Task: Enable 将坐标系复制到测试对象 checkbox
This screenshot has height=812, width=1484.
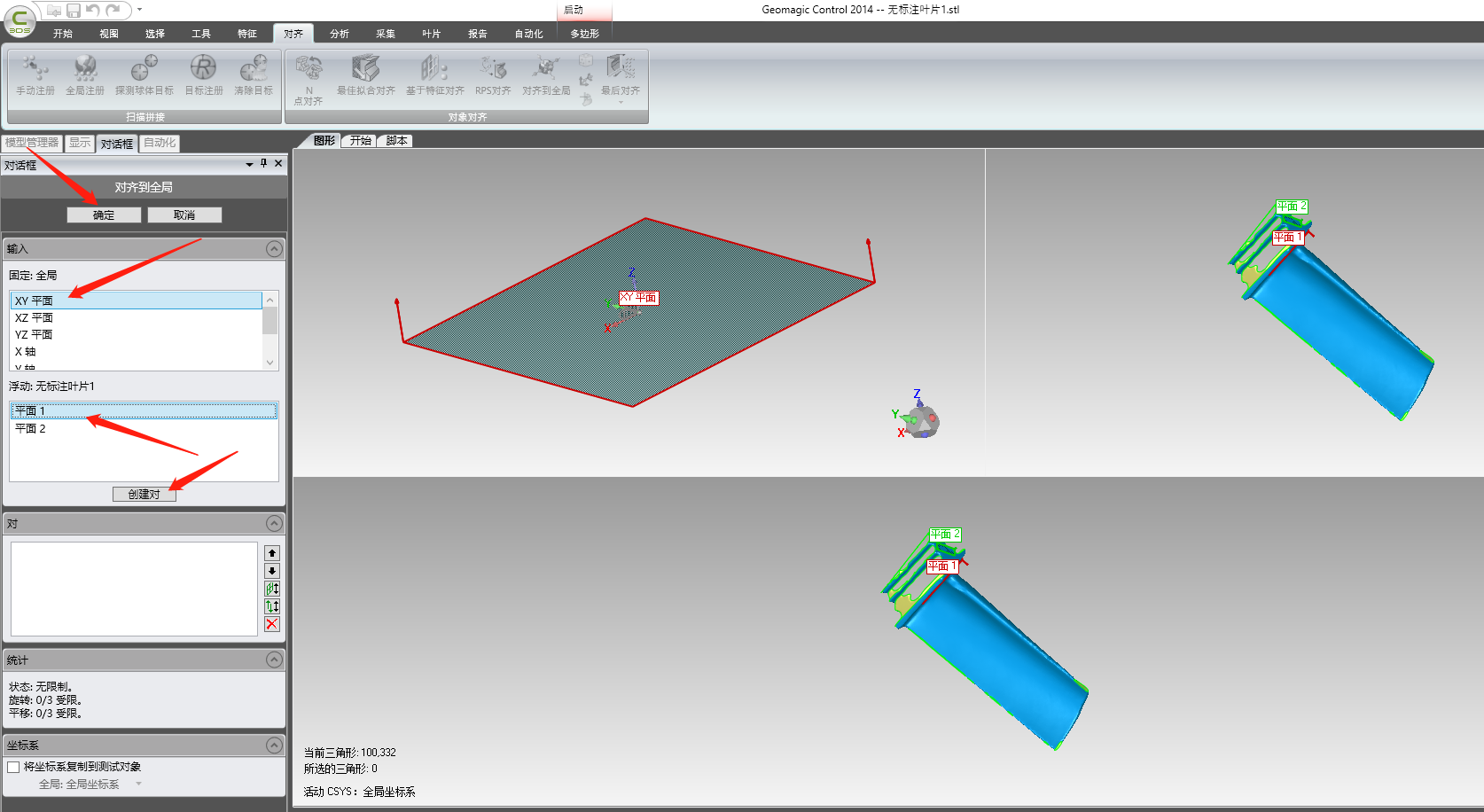Action: point(13,767)
